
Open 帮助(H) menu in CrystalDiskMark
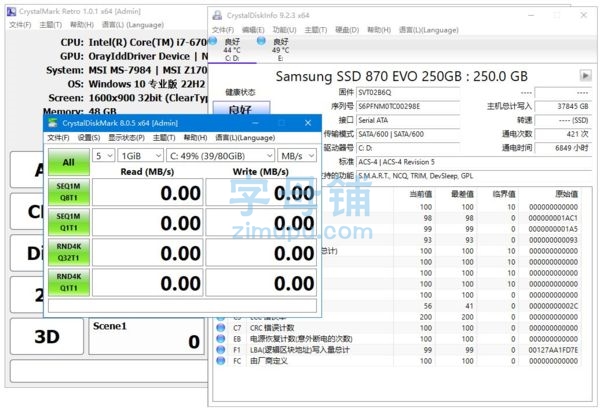click(195, 138)
